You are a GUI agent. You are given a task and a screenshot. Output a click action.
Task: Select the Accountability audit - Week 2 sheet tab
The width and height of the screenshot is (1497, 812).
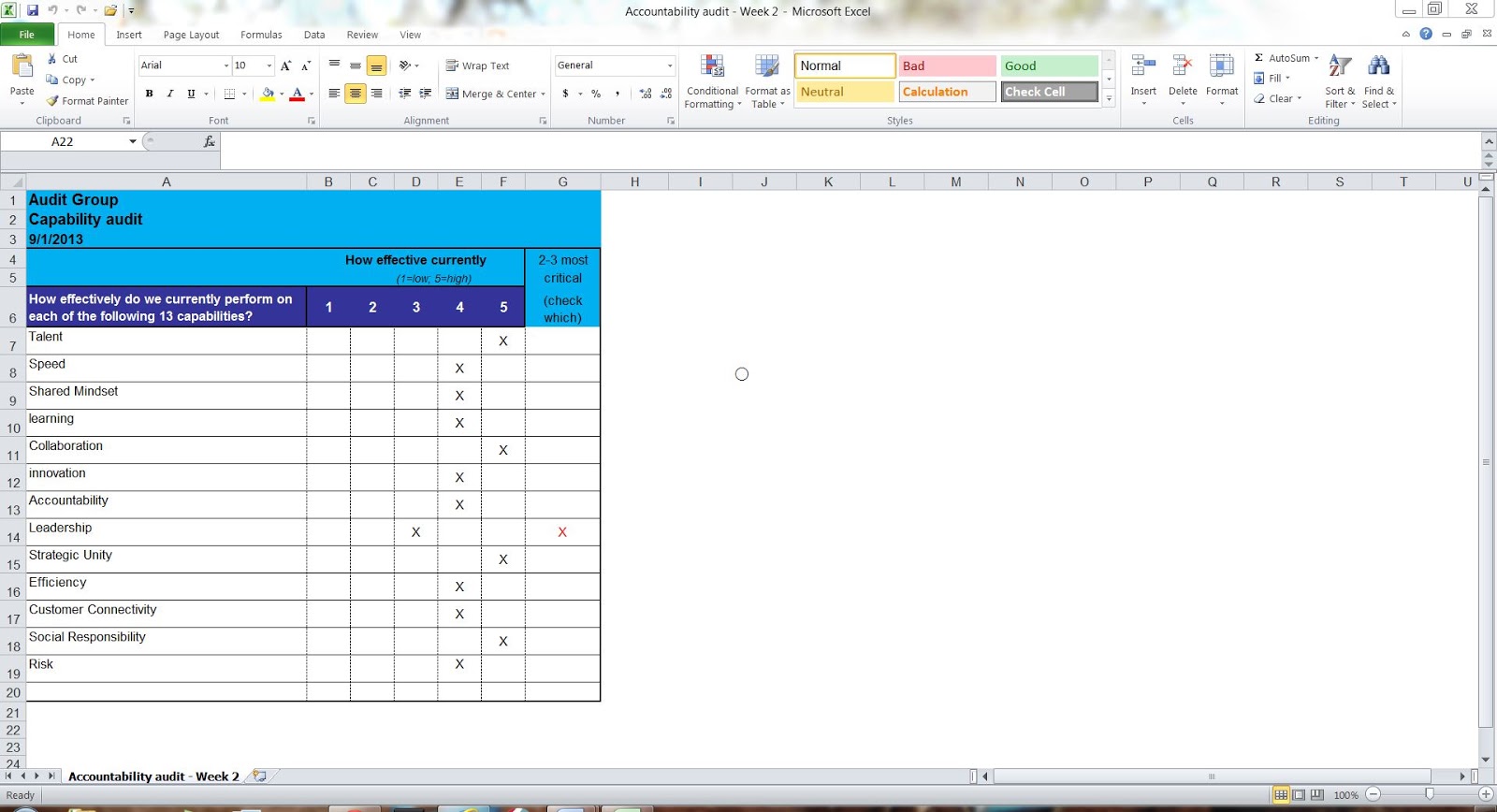click(x=153, y=776)
